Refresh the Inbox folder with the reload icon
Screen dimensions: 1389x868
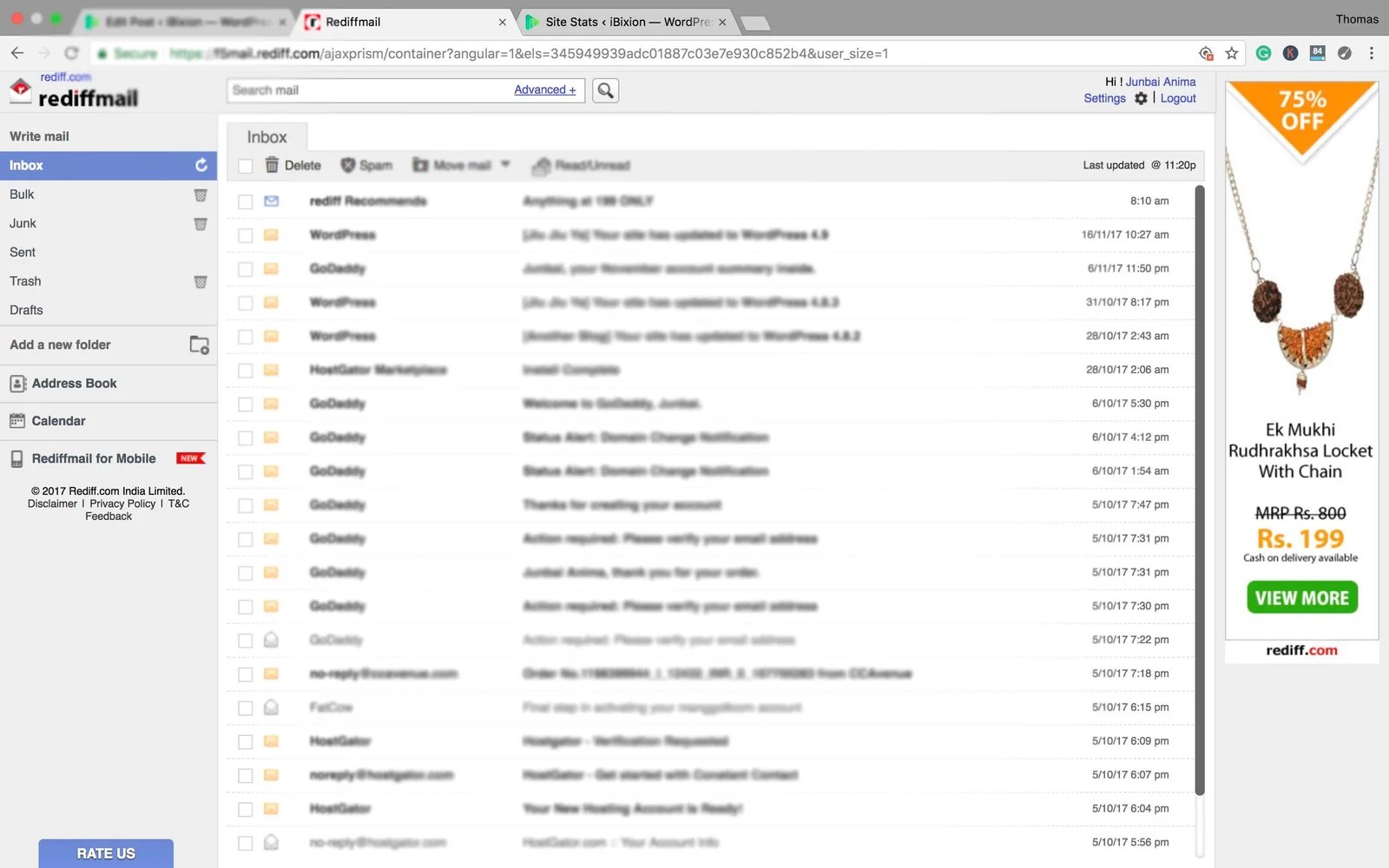pyautogui.click(x=201, y=165)
